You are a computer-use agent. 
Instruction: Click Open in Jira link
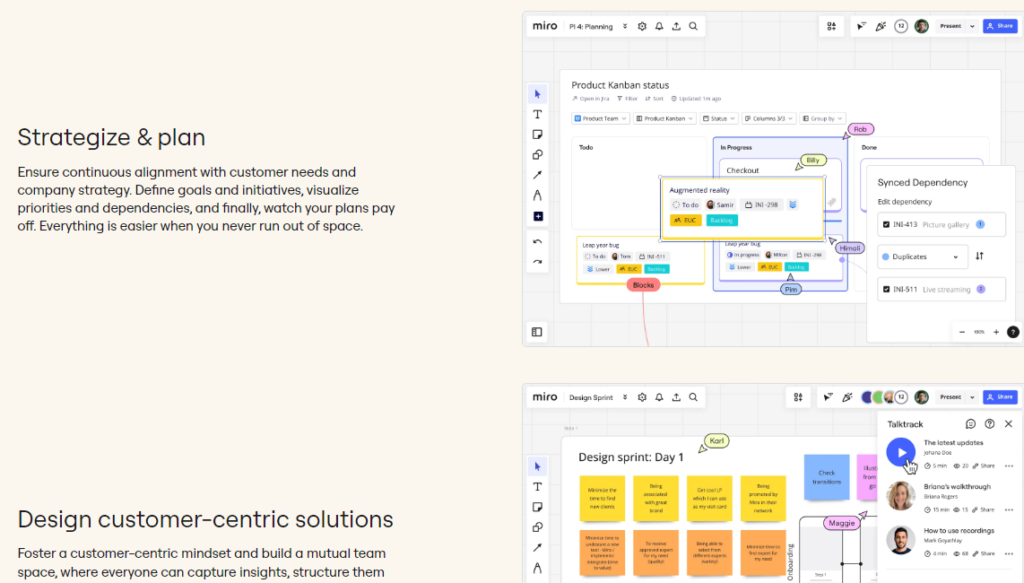pyautogui.click(x=590, y=99)
